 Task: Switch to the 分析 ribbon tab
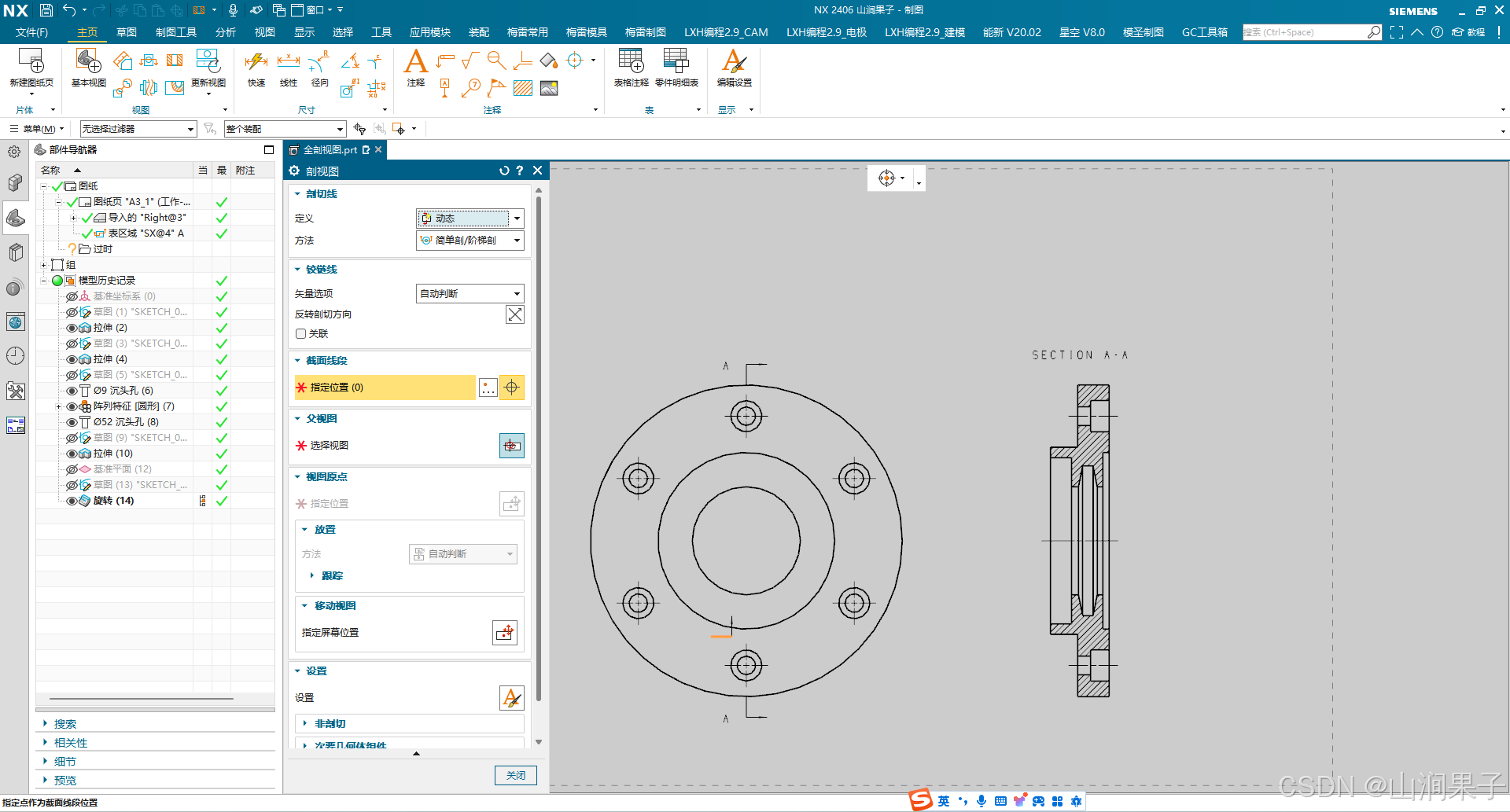[x=226, y=32]
